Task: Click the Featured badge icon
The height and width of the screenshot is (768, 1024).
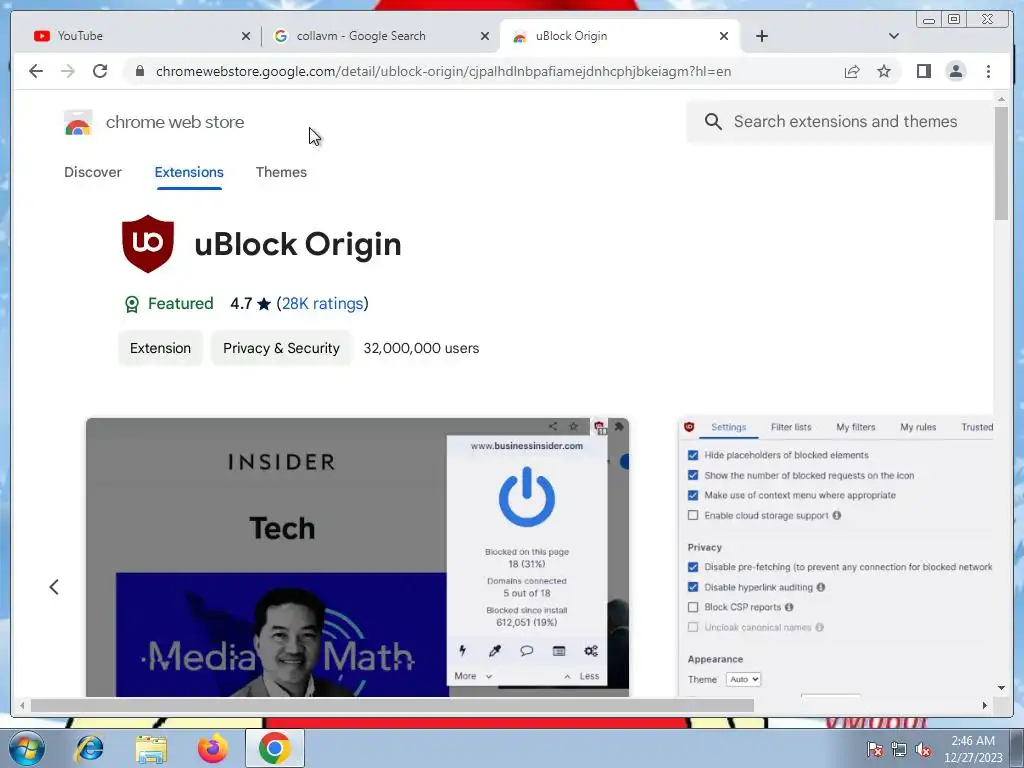Action: click(132, 304)
